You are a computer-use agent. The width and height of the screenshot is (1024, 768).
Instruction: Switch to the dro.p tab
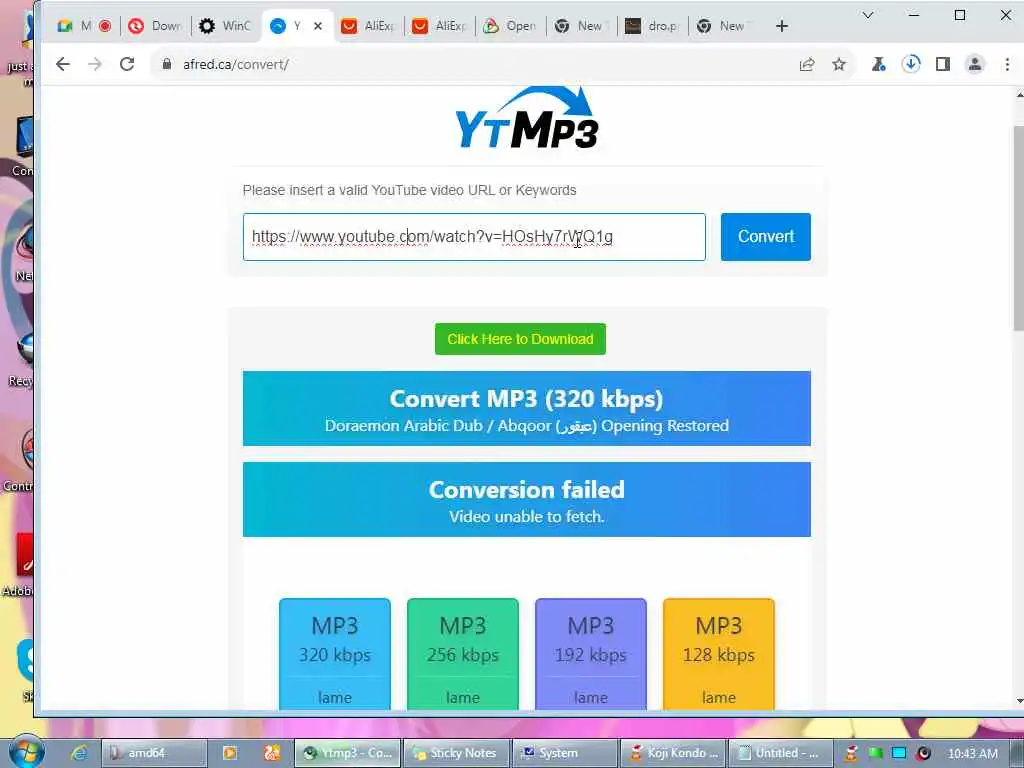point(653,26)
